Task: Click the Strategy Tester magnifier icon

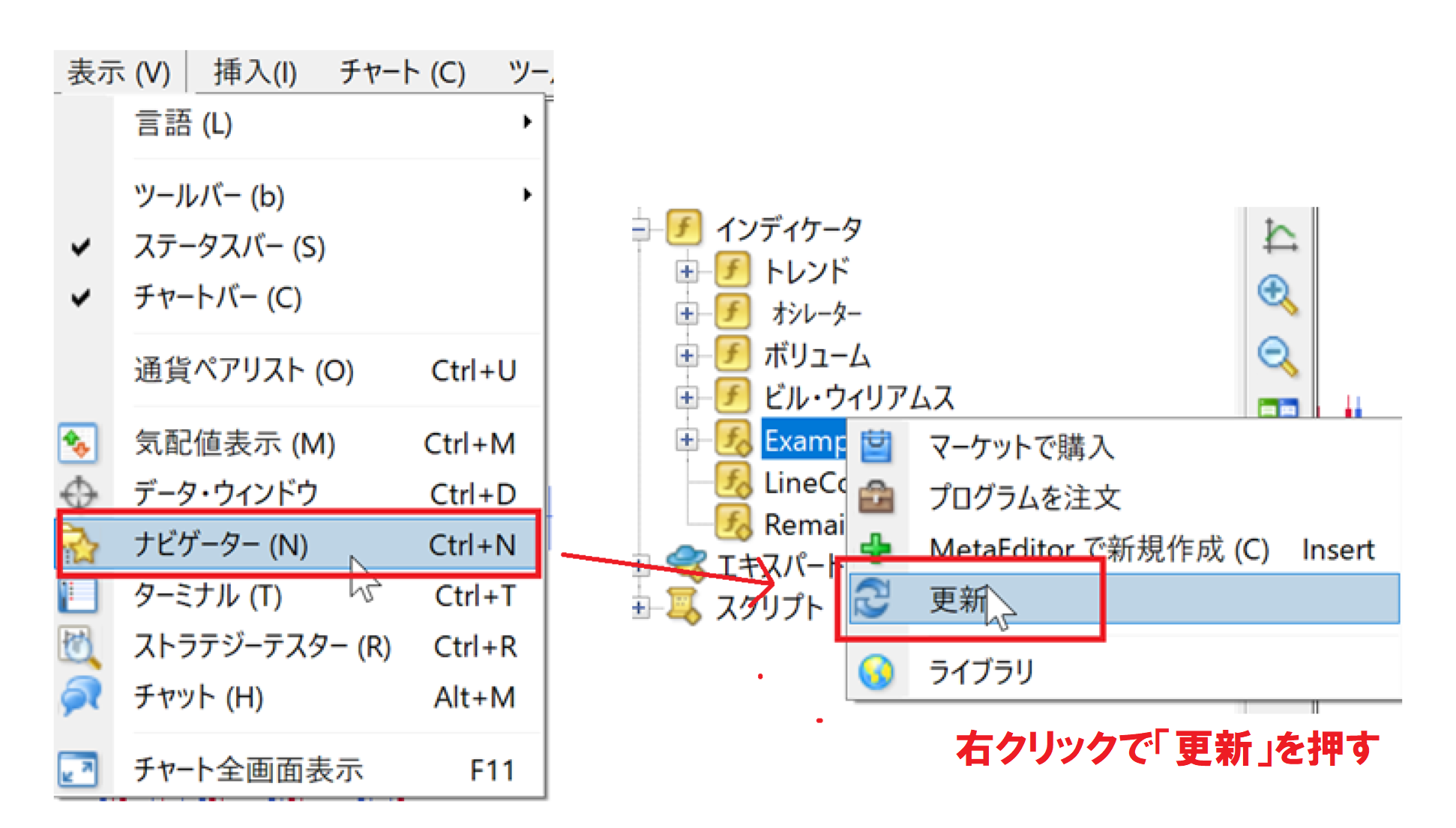Action: point(79,647)
